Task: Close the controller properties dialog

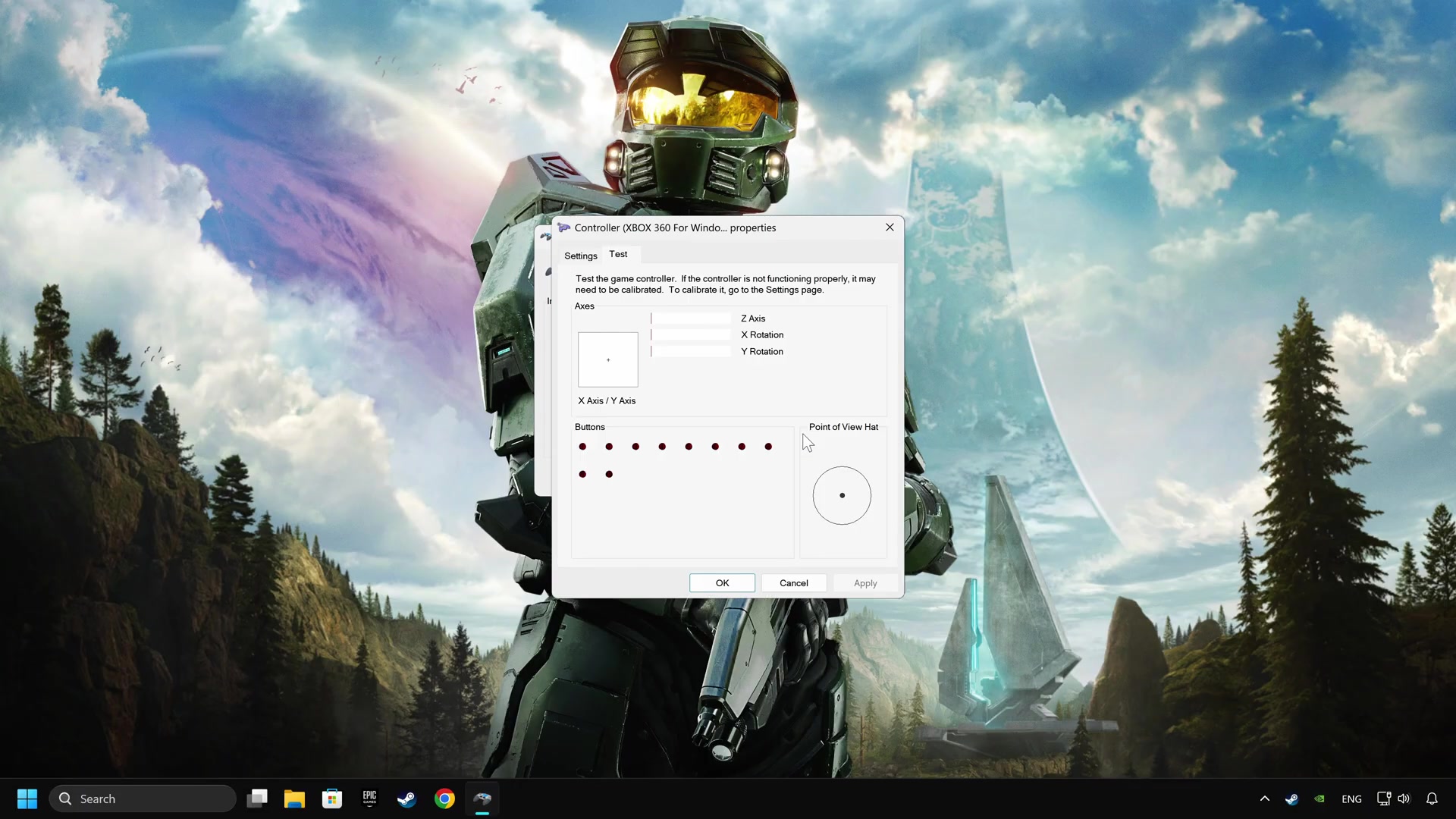Action: click(890, 227)
